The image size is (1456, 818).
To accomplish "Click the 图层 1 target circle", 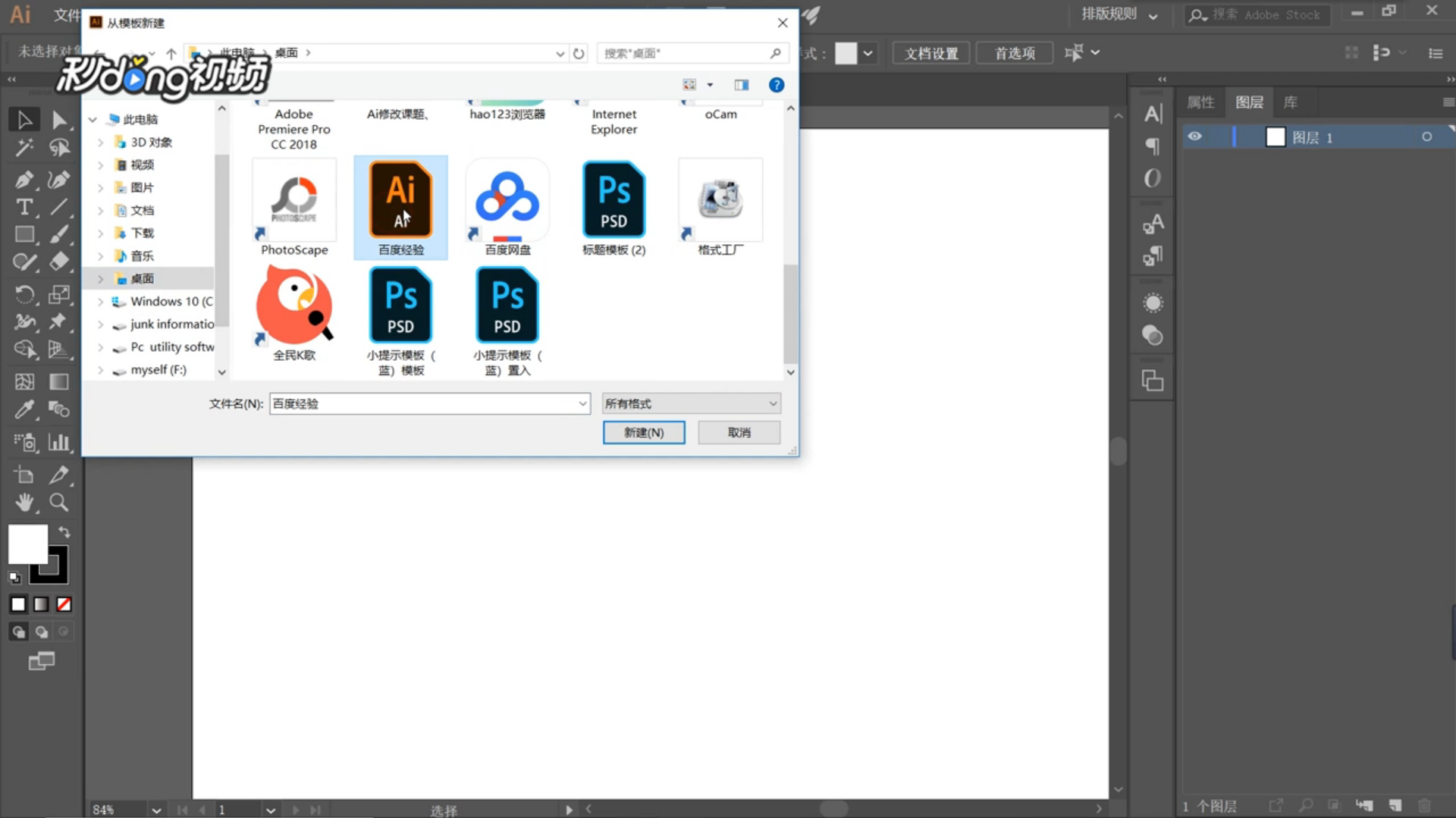I will click(x=1426, y=137).
